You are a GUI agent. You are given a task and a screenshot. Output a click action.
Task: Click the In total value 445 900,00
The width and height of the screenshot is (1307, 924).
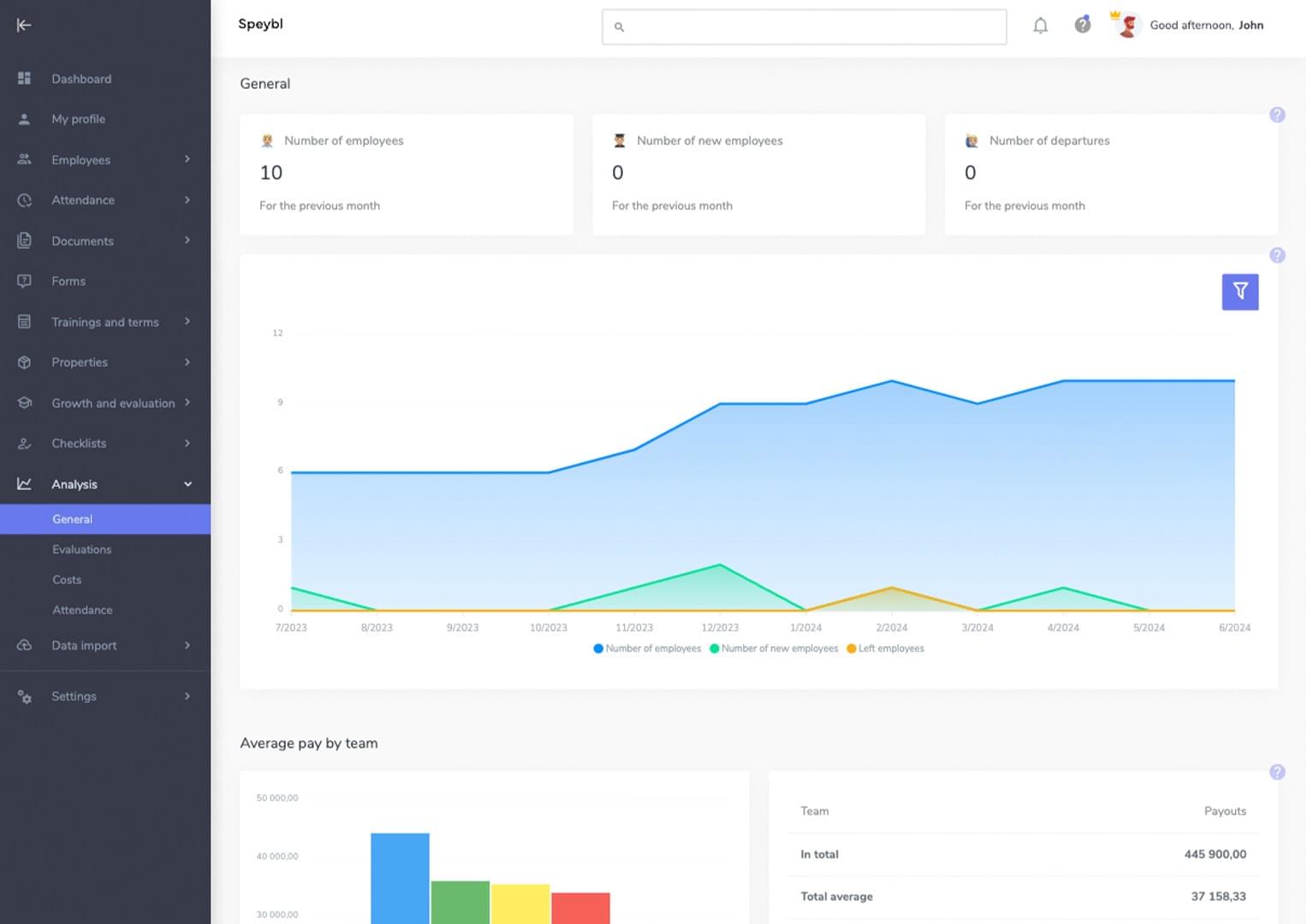(1215, 855)
